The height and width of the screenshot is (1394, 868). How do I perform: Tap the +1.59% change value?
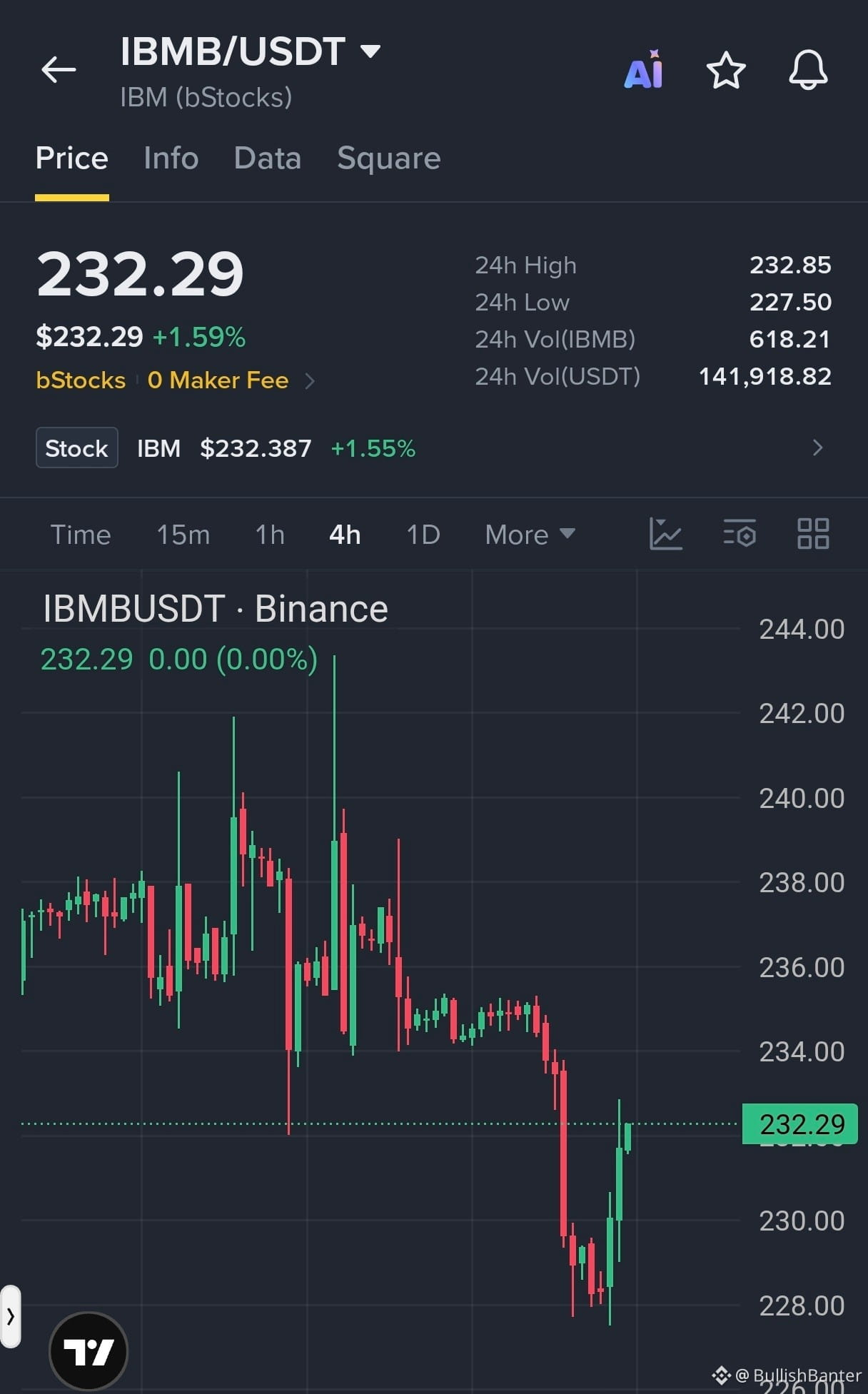tap(199, 337)
